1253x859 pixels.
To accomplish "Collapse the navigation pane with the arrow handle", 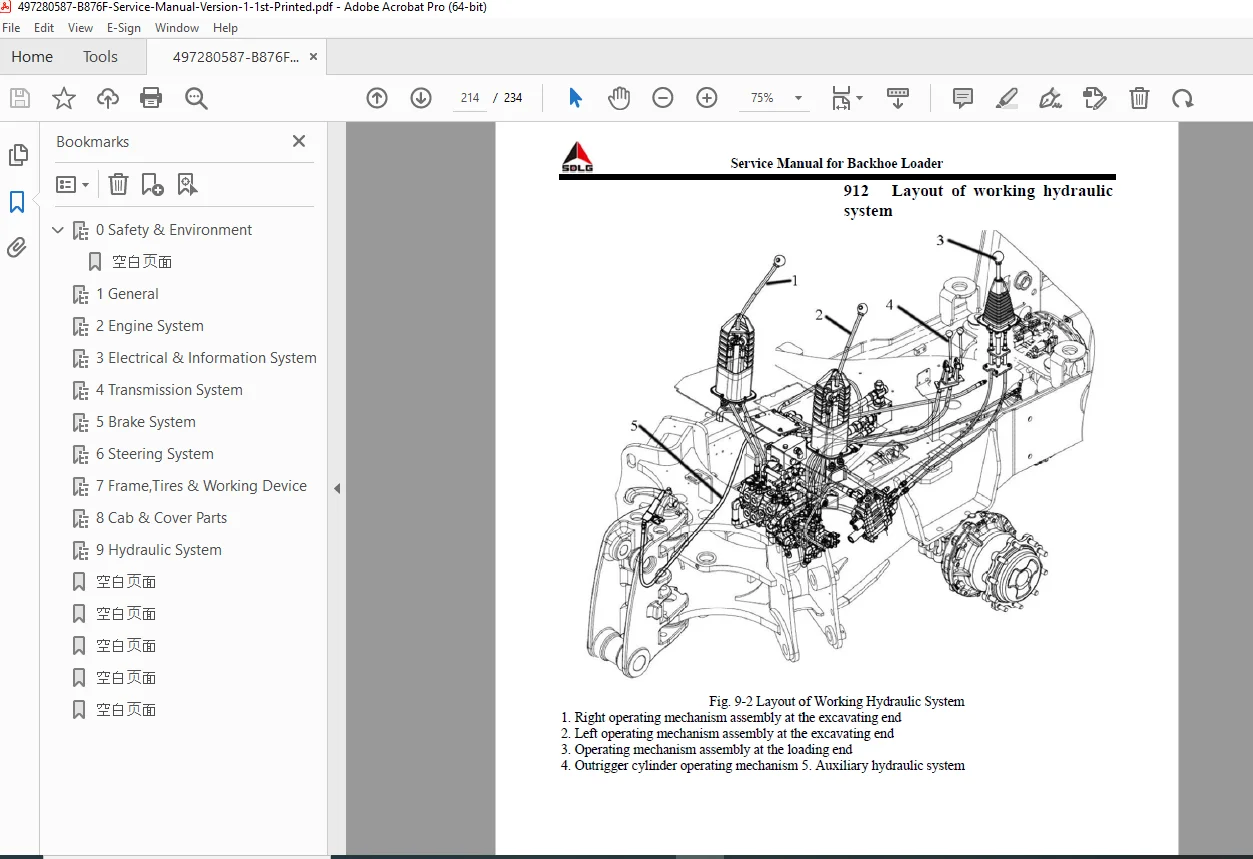I will (337, 489).
